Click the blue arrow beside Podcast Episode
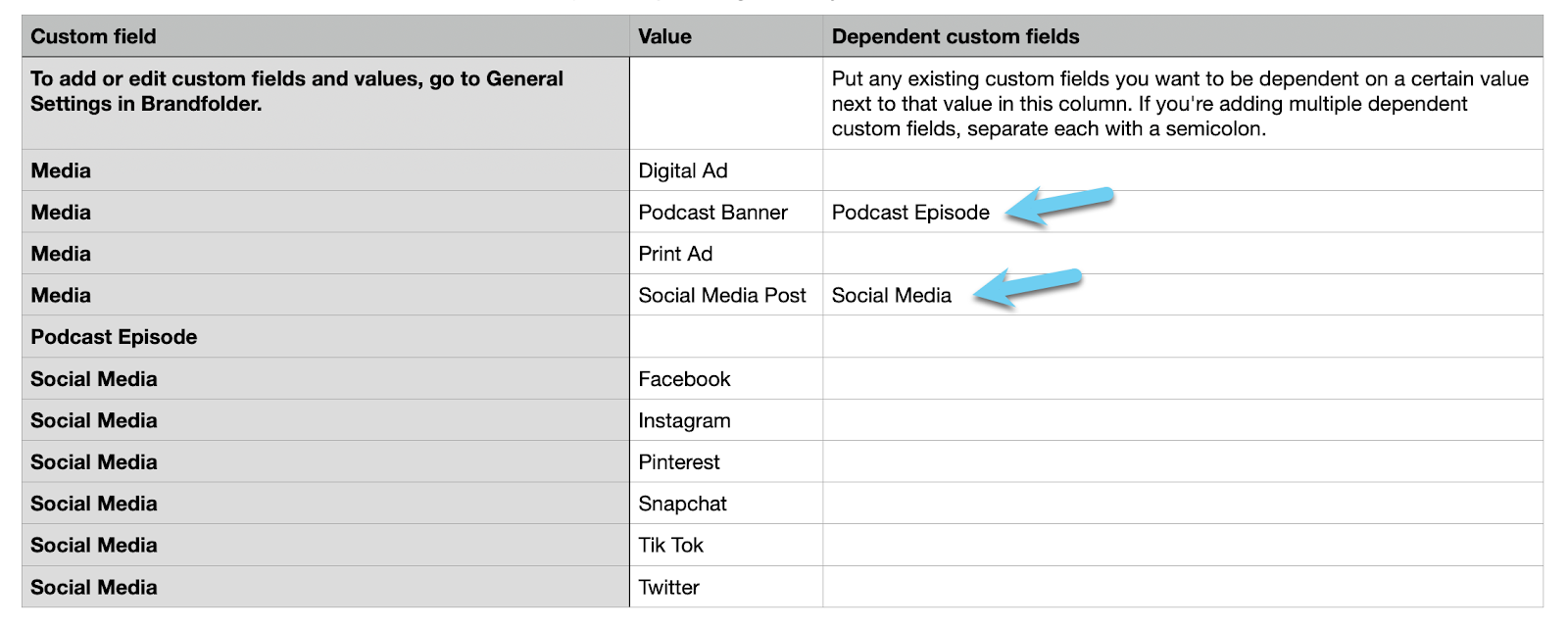1568x627 pixels. [x=1059, y=206]
